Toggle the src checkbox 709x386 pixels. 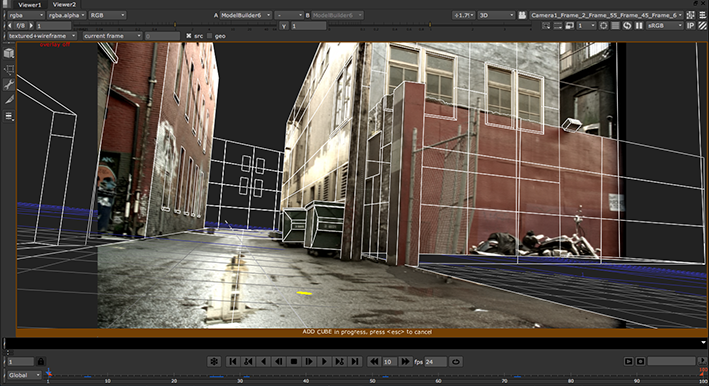189,36
